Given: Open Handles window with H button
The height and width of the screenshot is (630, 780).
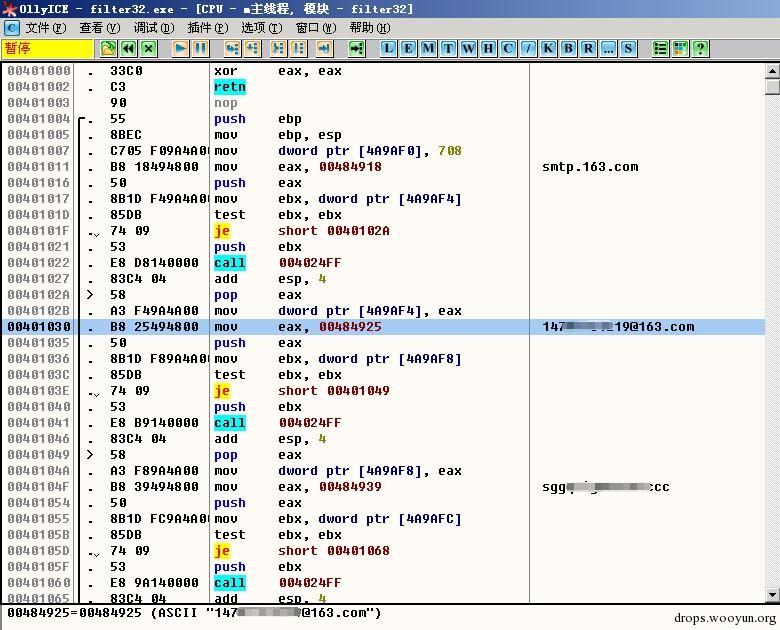Looking at the screenshot, I should coord(488,48).
